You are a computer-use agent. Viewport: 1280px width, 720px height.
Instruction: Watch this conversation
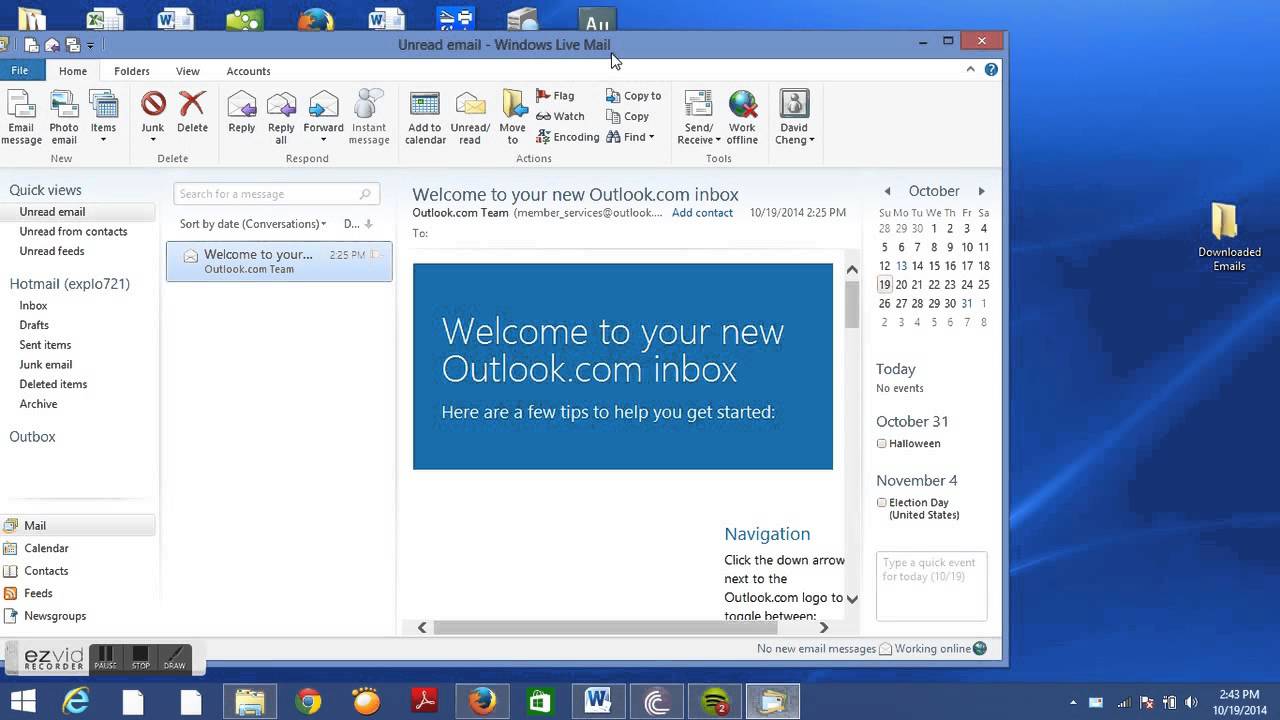click(x=560, y=116)
